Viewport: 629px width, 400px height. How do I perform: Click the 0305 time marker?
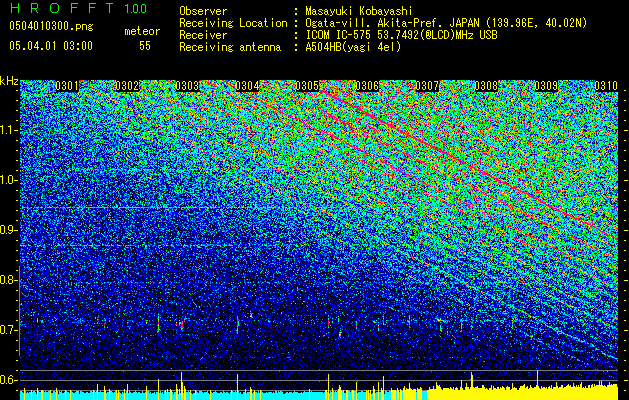[307, 86]
